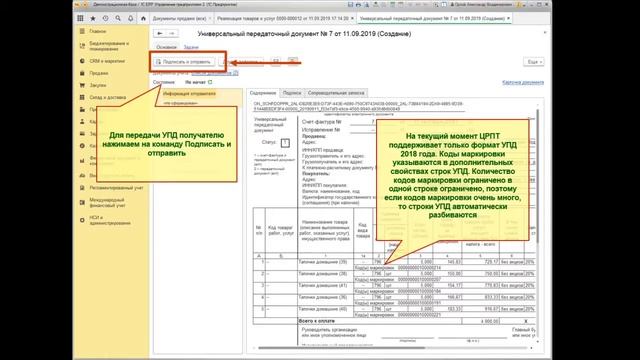Screen dimensions: 640x360
Task: Switch to the Содержание tab
Action: [x=263, y=93]
